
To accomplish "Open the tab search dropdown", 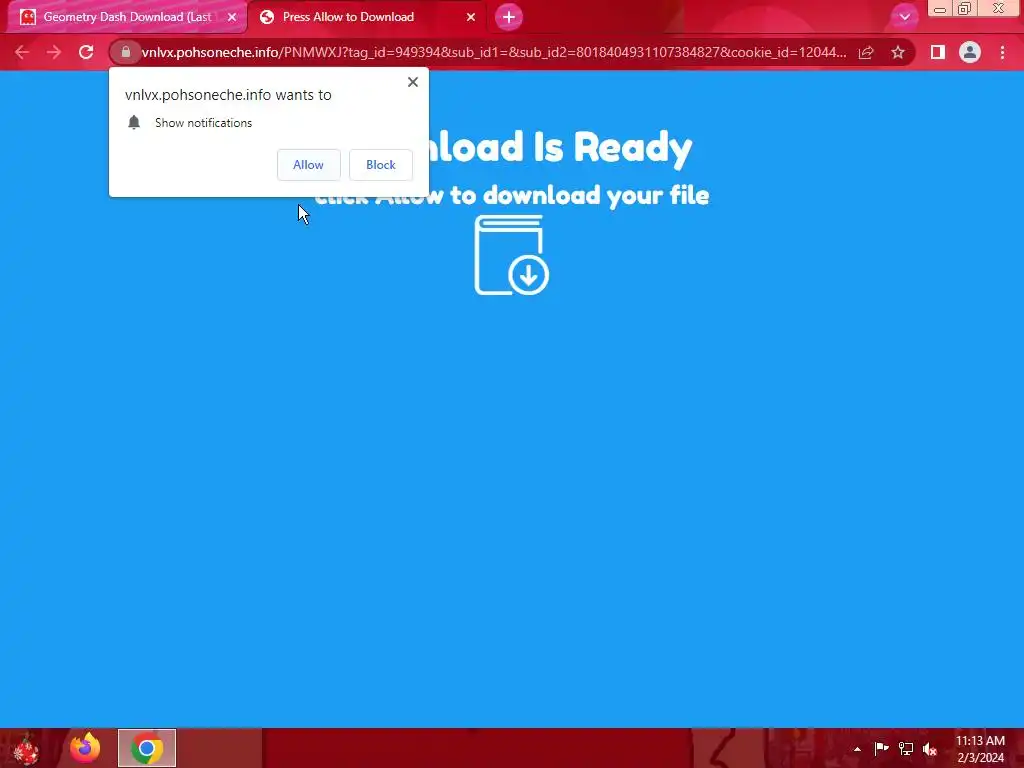I will tap(904, 17).
